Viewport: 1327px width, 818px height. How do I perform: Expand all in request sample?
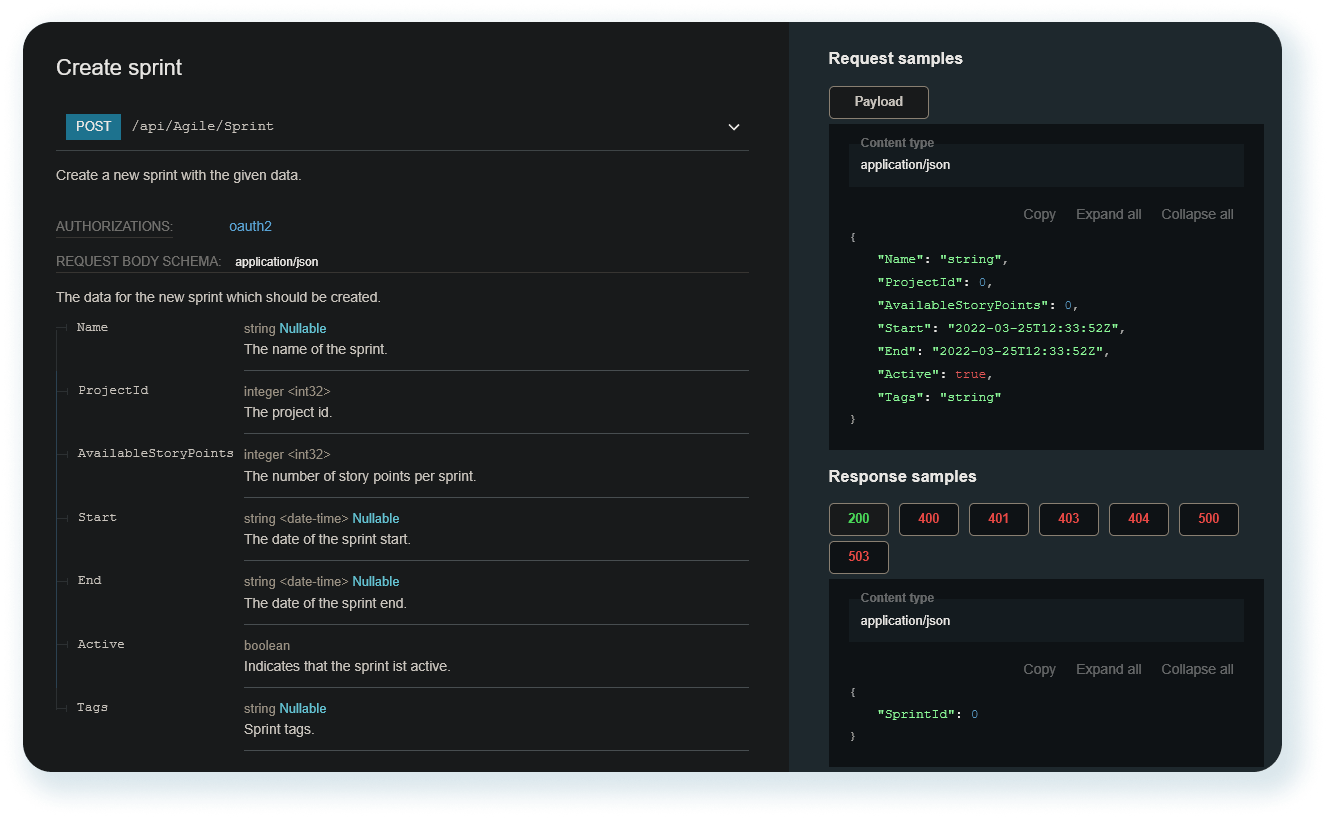click(x=1108, y=214)
